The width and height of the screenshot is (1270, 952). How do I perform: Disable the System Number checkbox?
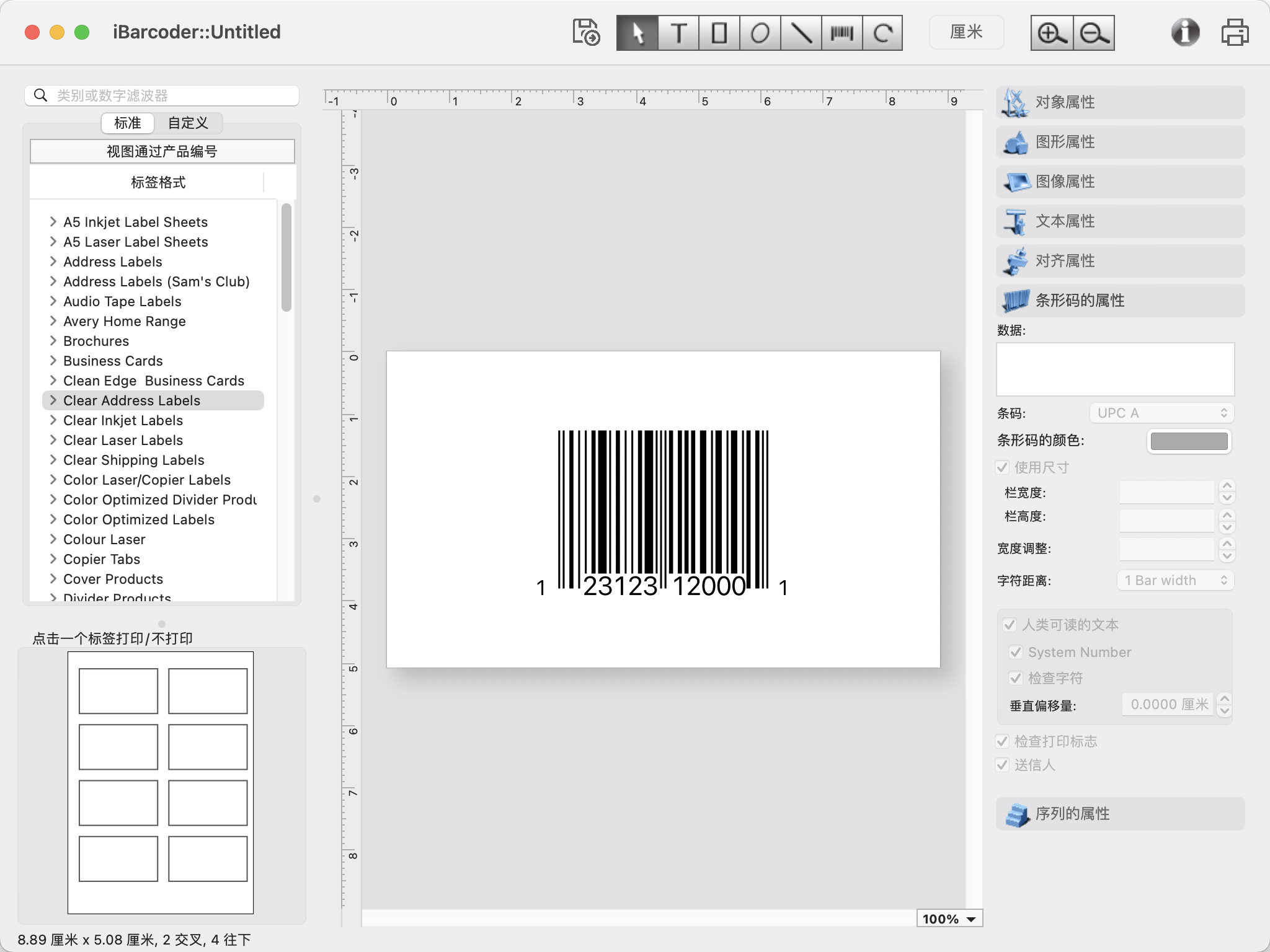[1015, 652]
